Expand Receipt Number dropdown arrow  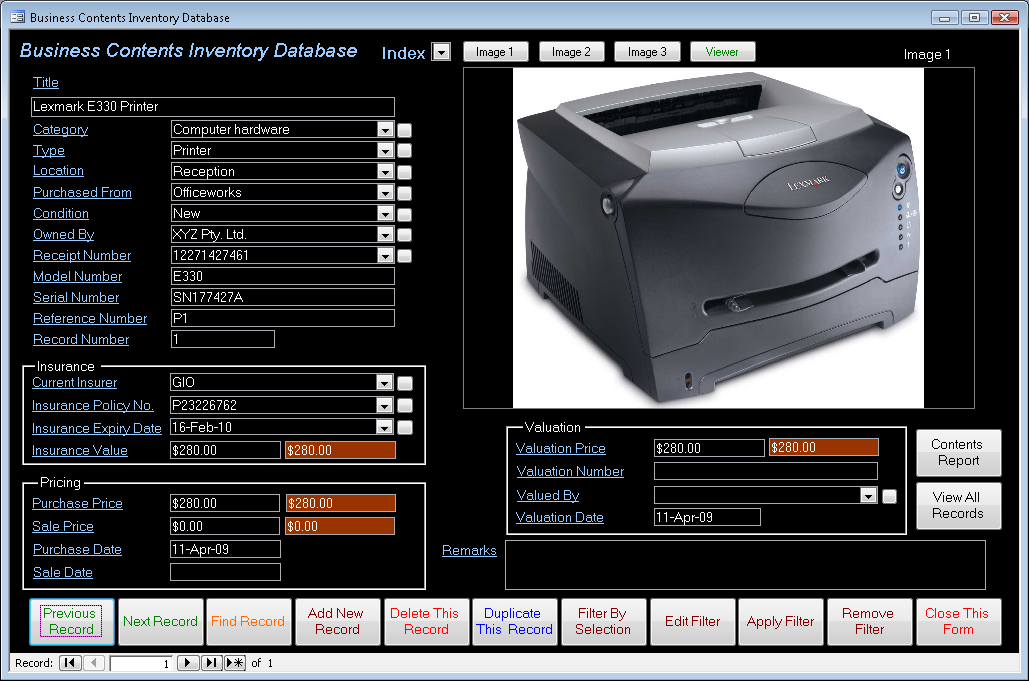click(386, 256)
